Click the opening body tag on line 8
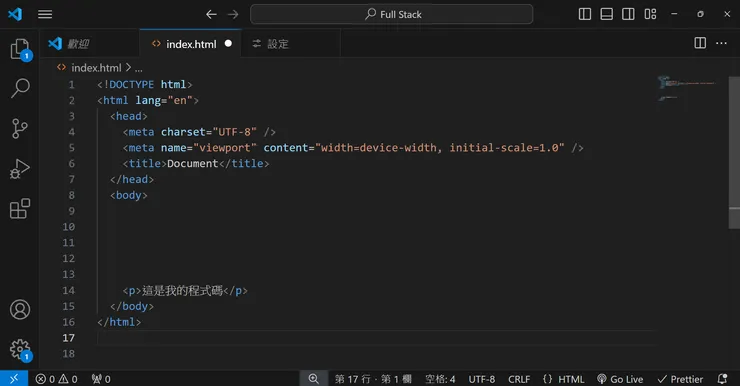The image size is (740, 386). (x=129, y=195)
